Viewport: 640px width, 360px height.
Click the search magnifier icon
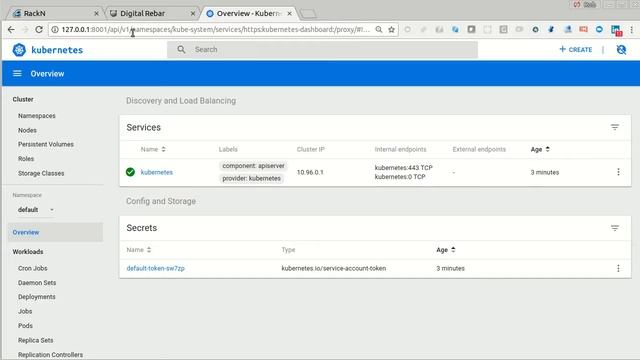181,49
